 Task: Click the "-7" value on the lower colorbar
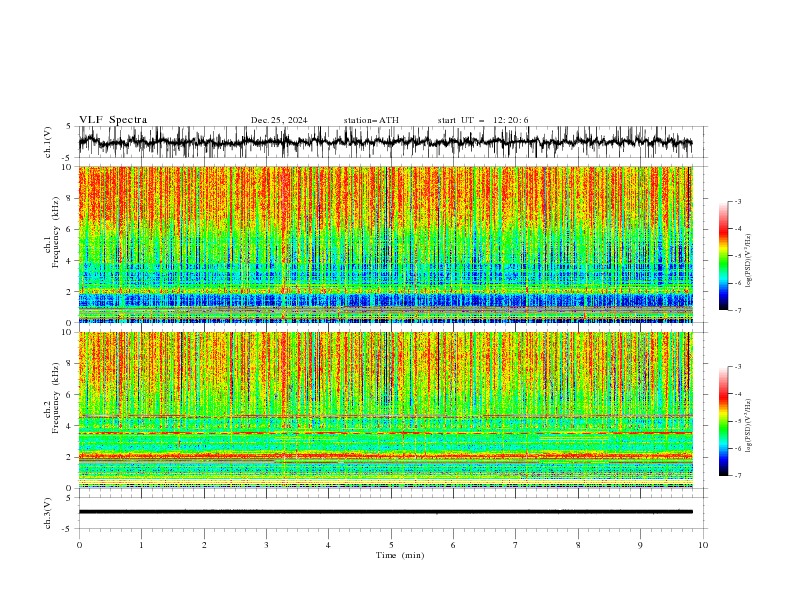pyautogui.click(x=738, y=476)
